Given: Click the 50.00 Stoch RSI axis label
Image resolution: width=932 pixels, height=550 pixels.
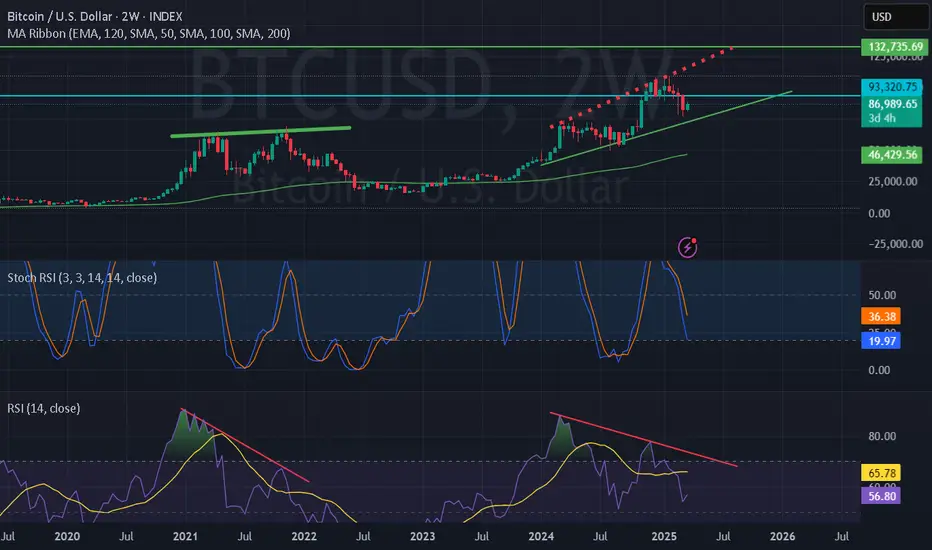Looking at the screenshot, I should [881, 295].
